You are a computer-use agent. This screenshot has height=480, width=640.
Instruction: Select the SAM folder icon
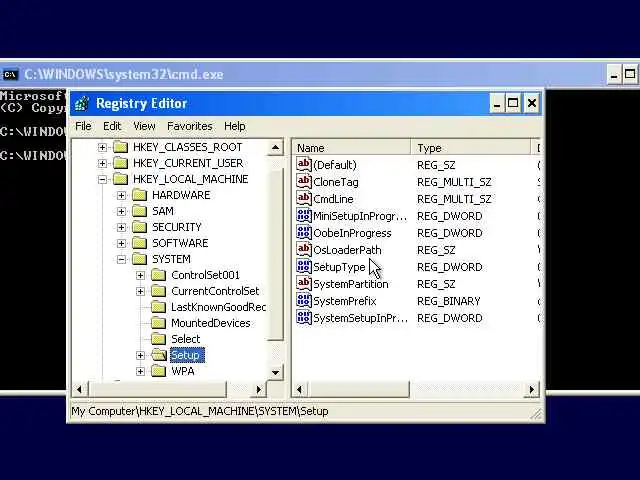(x=140, y=211)
